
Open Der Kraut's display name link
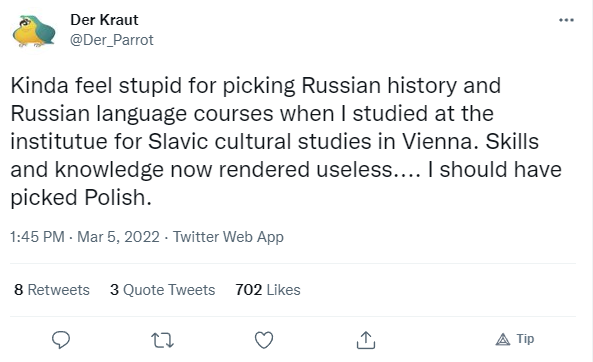104,20
